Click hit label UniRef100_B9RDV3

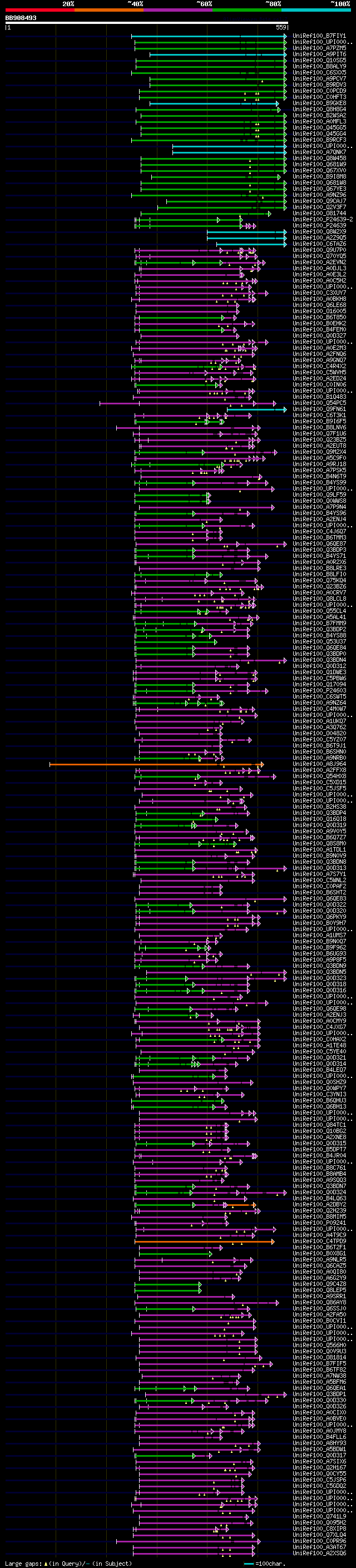319,85
